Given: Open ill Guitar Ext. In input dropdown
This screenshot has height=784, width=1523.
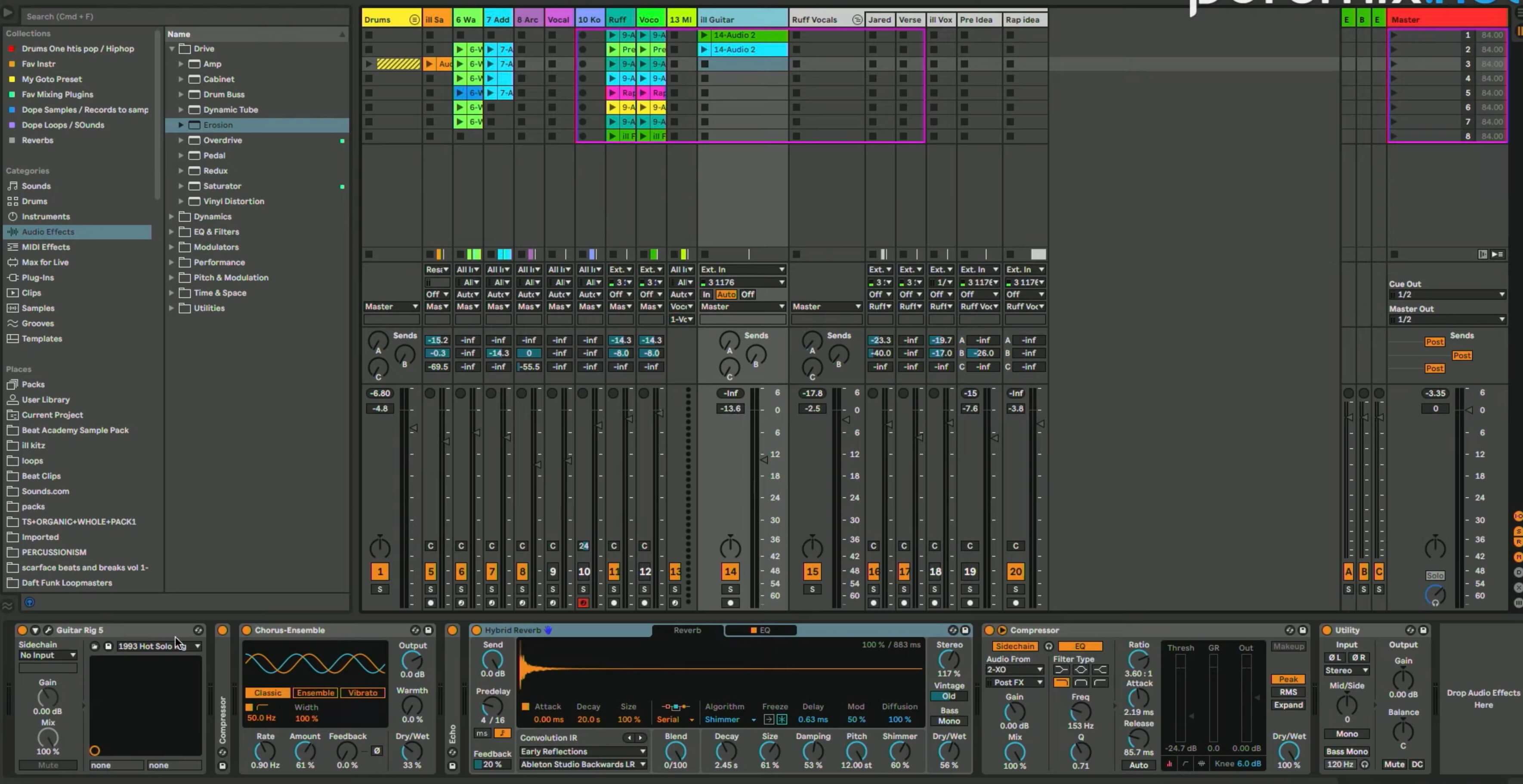Looking at the screenshot, I should (743, 269).
